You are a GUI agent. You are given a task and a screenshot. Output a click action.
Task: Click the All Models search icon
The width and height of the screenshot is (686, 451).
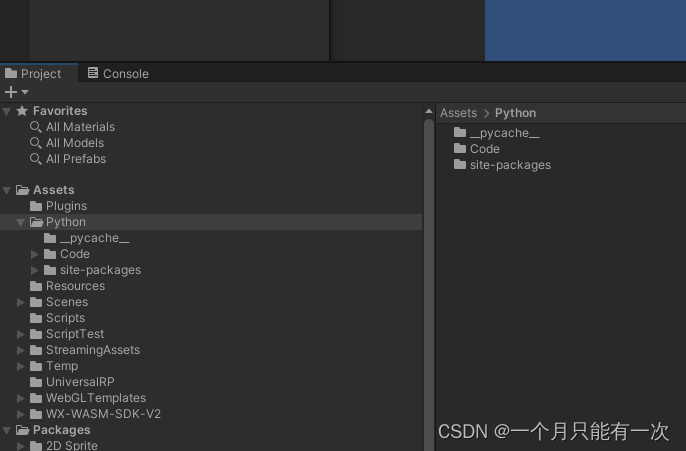point(35,143)
